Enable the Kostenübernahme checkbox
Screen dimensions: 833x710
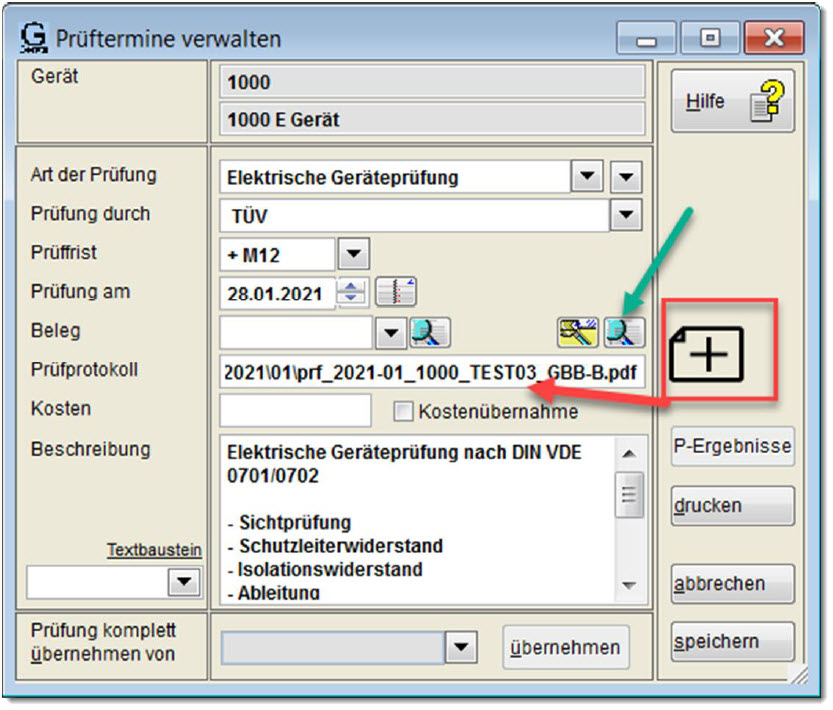click(x=403, y=411)
